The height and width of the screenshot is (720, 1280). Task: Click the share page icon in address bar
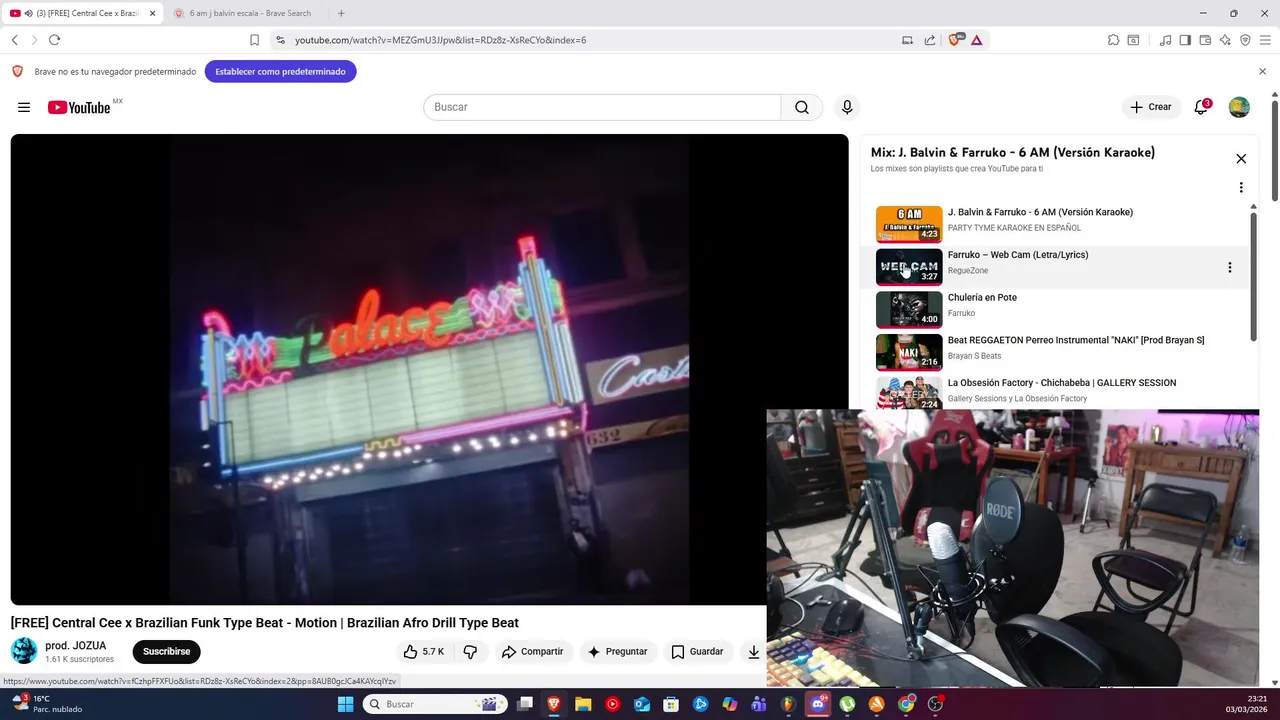pyautogui.click(x=930, y=40)
